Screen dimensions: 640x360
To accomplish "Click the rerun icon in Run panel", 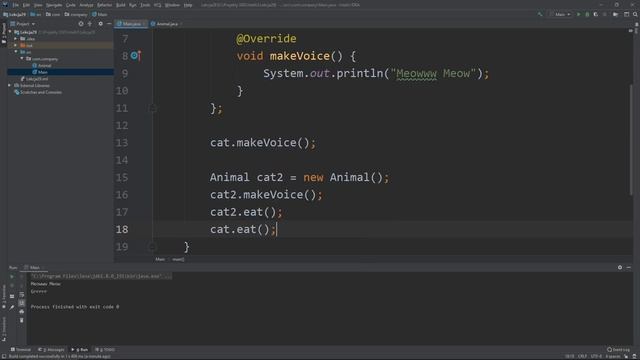I will (x=12, y=277).
